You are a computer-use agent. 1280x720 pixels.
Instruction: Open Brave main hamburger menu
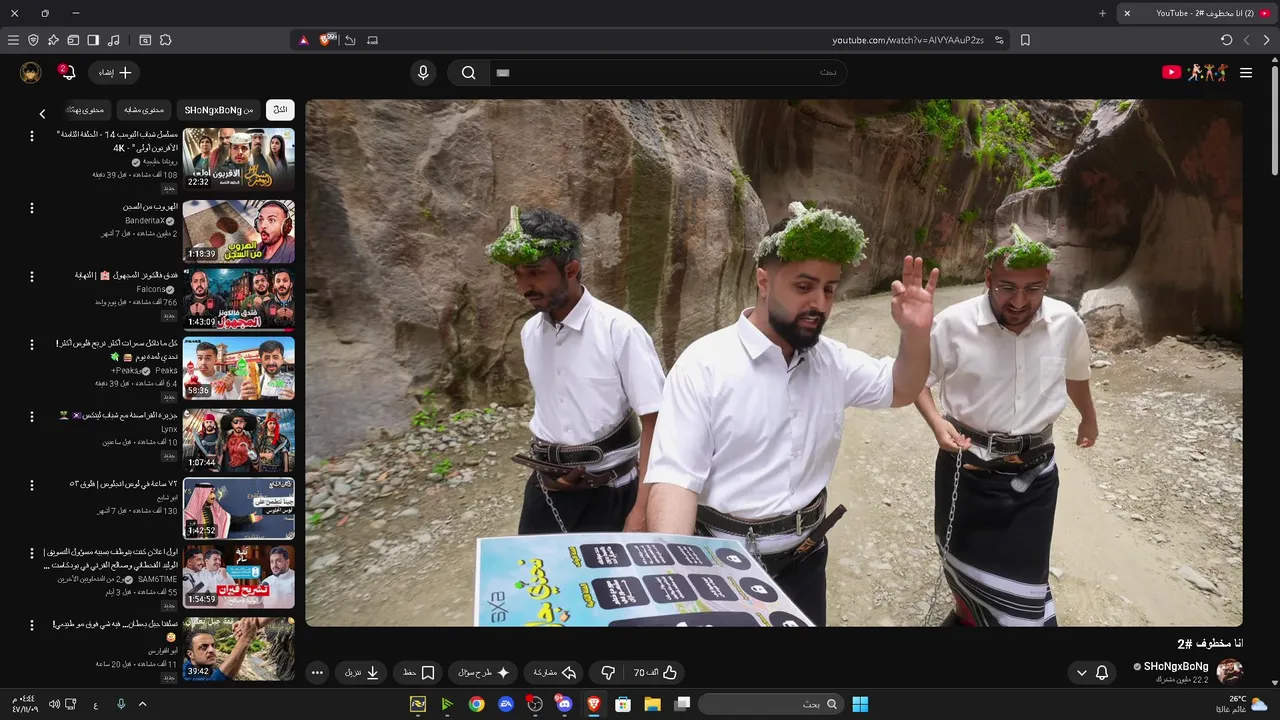13,40
